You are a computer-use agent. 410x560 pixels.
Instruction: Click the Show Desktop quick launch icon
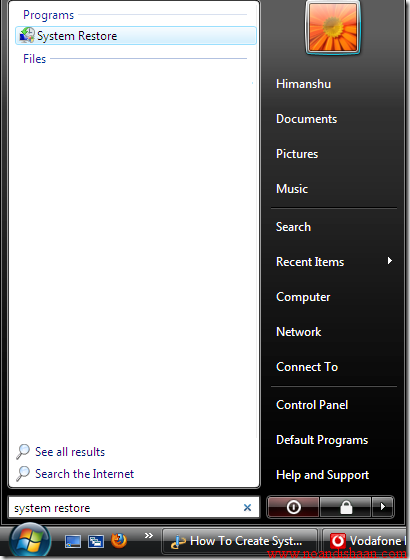click(73, 542)
